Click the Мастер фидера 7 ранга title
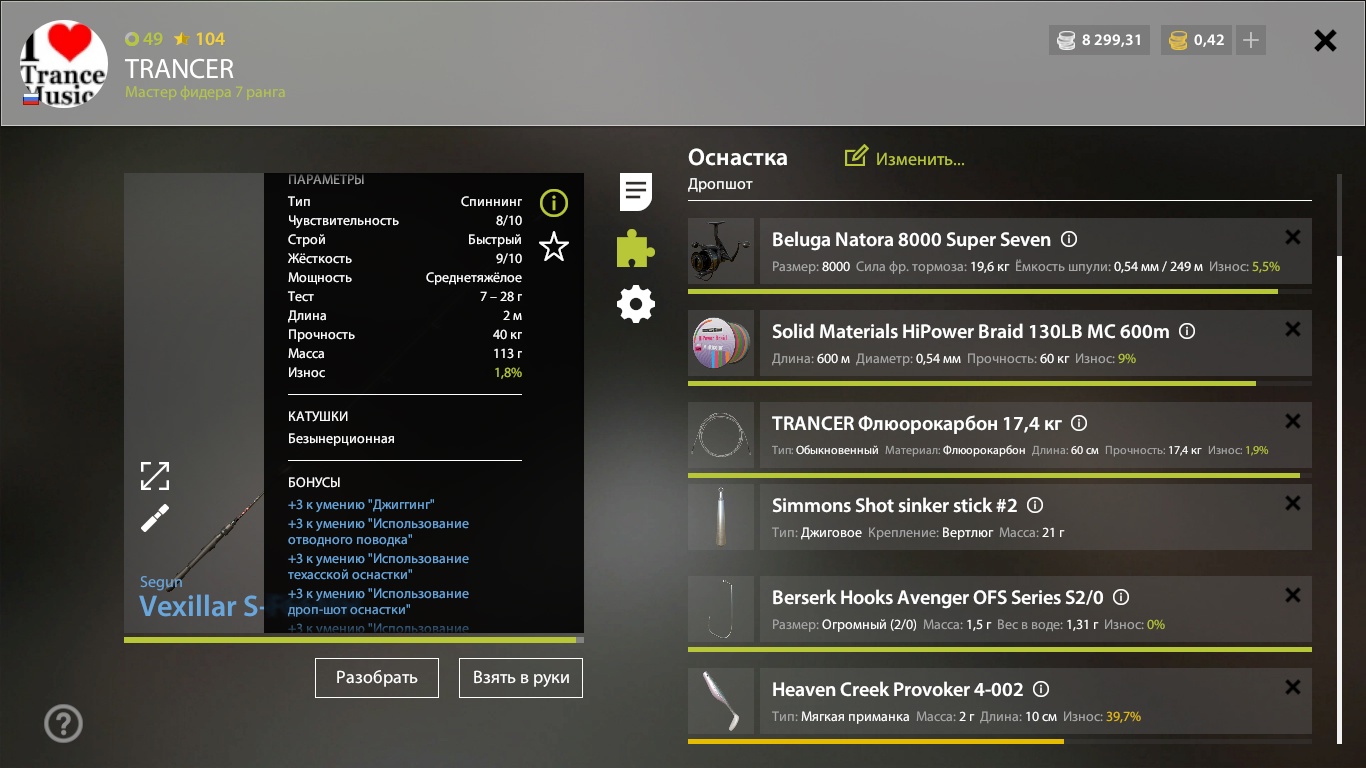The width and height of the screenshot is (1366, 768). tap(205, 92)
